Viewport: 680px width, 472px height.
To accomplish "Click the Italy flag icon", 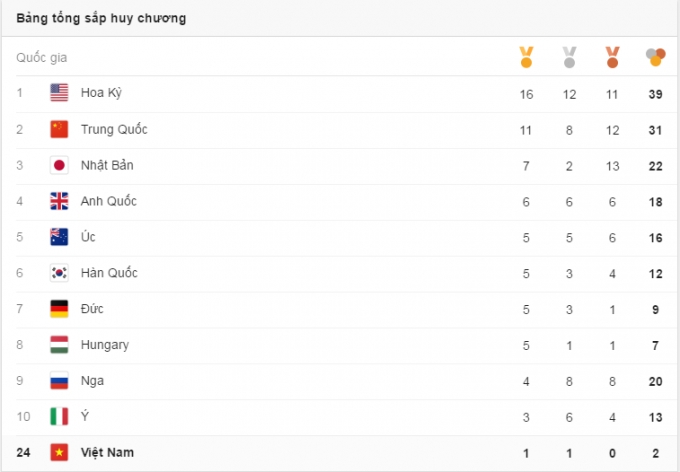I will tap(60, 417).
